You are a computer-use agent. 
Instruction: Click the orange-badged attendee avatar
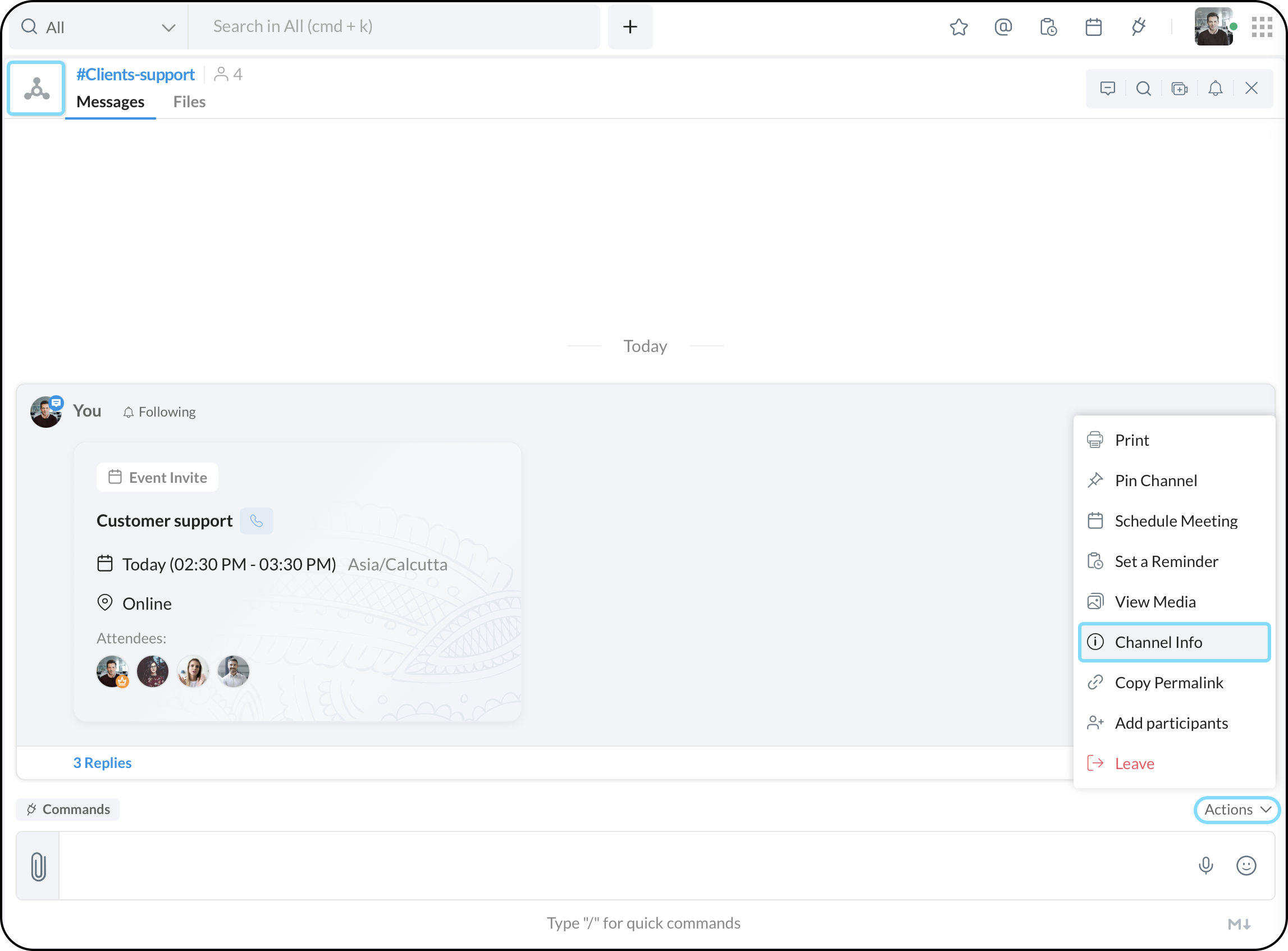112,671
